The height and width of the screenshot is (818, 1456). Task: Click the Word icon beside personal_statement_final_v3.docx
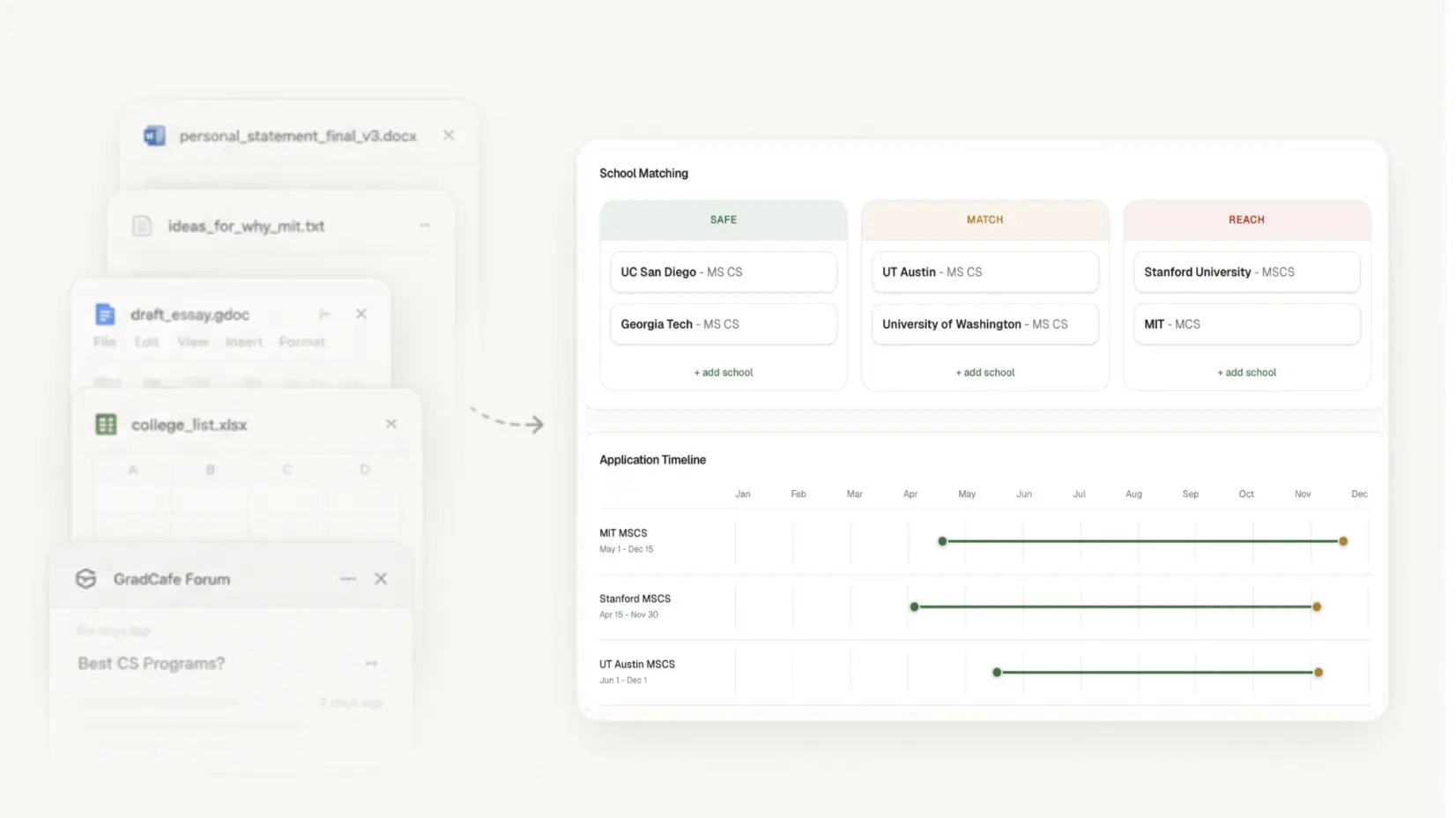(x=154, y=136)
